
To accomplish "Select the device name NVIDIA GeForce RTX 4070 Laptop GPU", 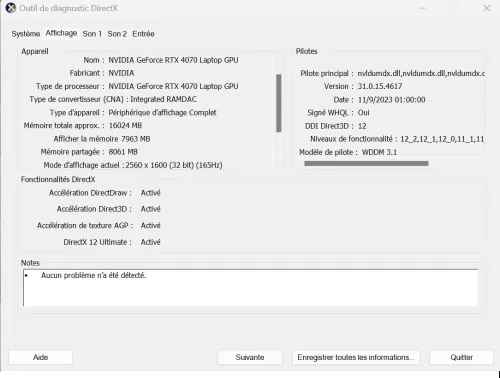I will click(x=173, y=60).
